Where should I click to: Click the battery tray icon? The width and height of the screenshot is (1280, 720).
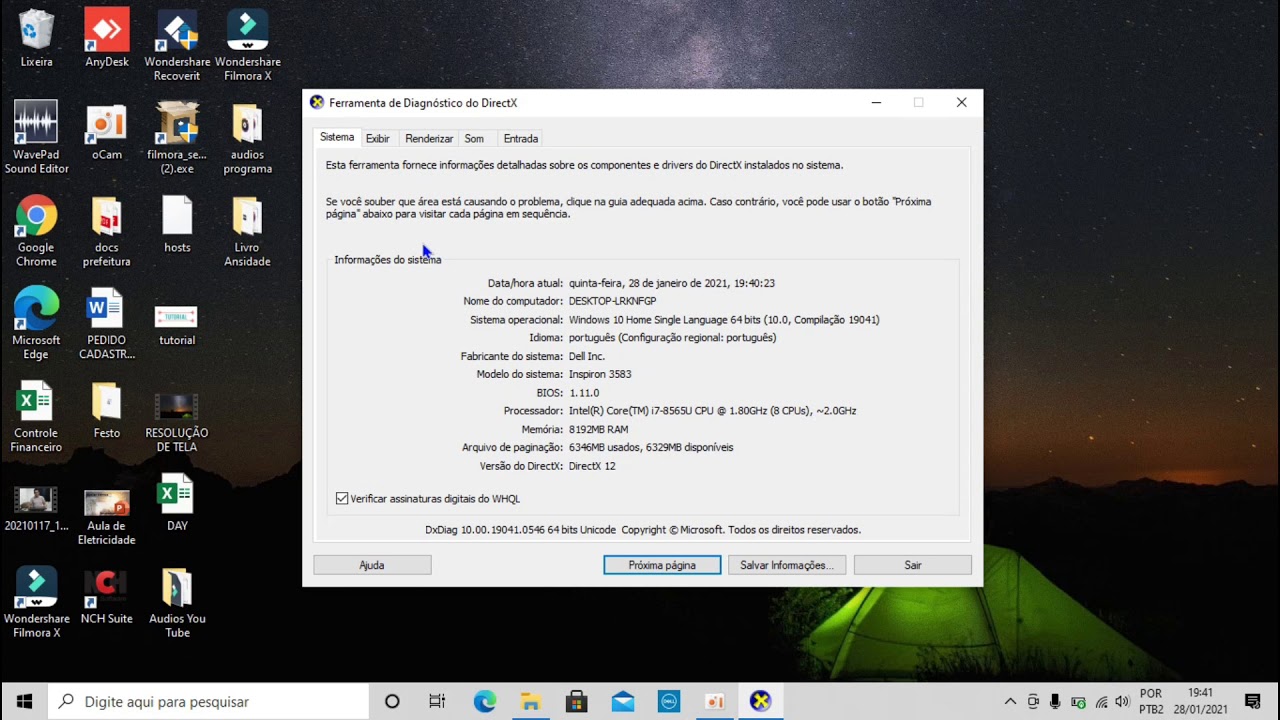point(1079,701)
